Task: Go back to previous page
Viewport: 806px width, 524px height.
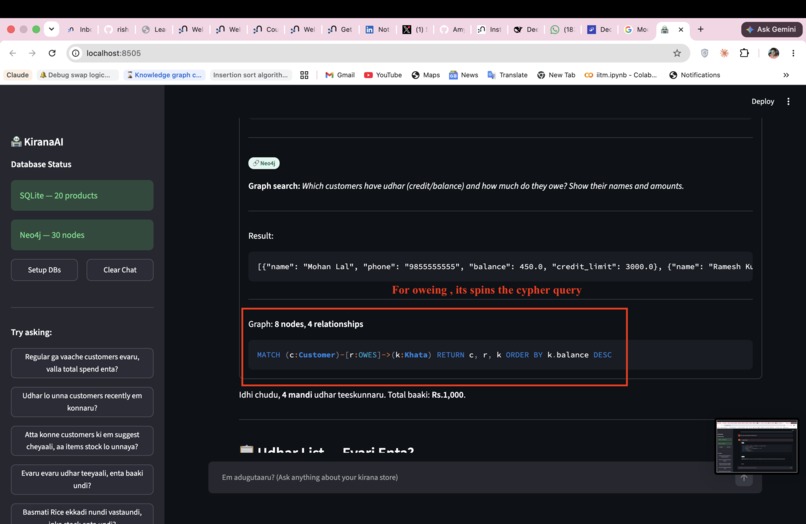Action: click(13, 53)
